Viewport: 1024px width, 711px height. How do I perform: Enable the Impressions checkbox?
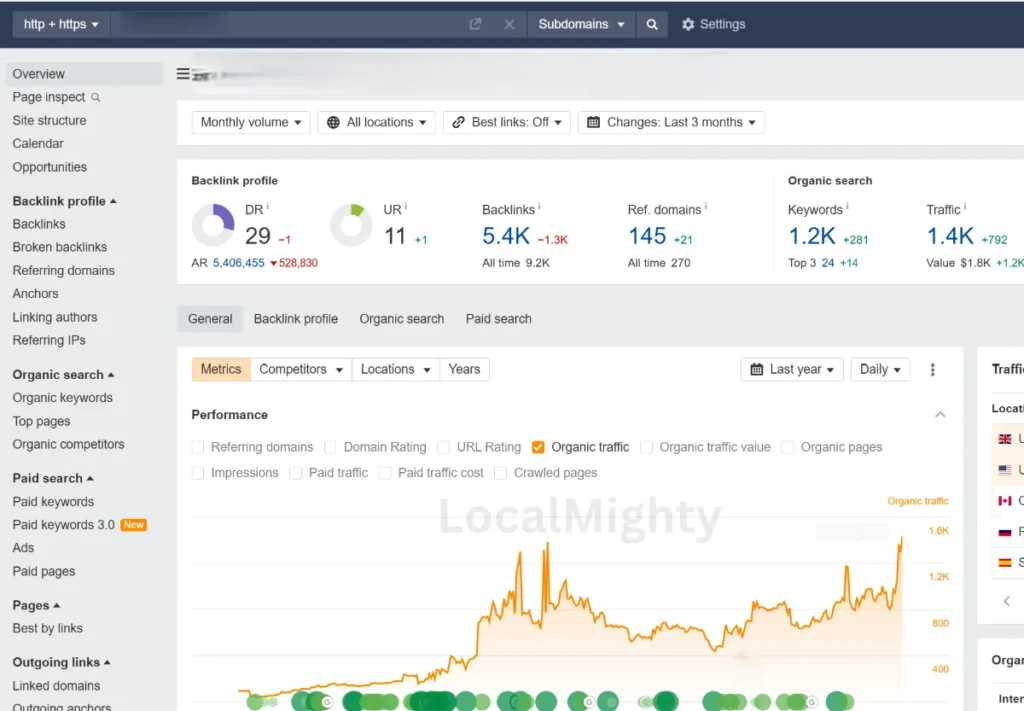[198, 473]
